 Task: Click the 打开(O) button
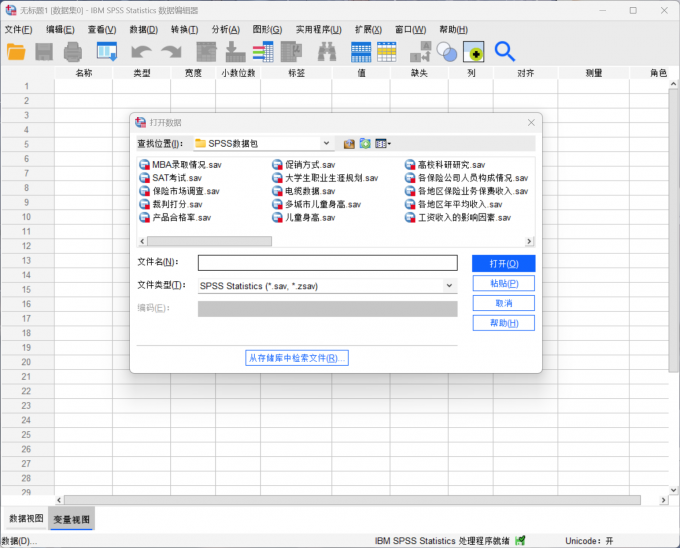coord(503,264)
